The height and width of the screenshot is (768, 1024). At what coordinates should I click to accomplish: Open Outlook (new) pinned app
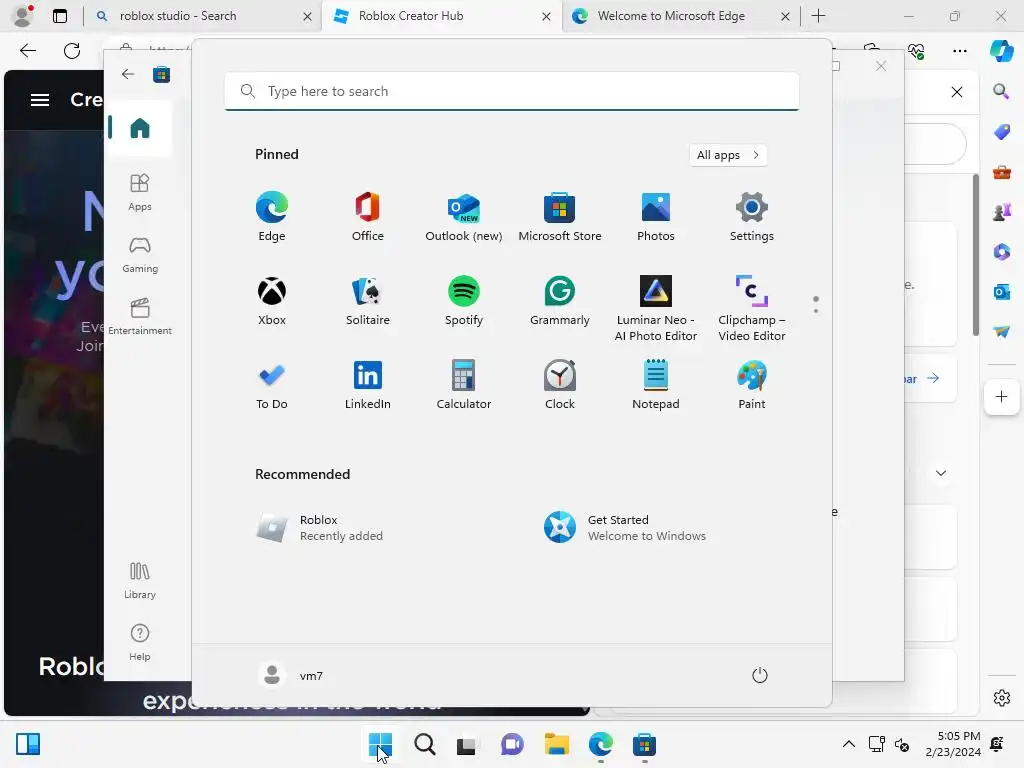464,217
